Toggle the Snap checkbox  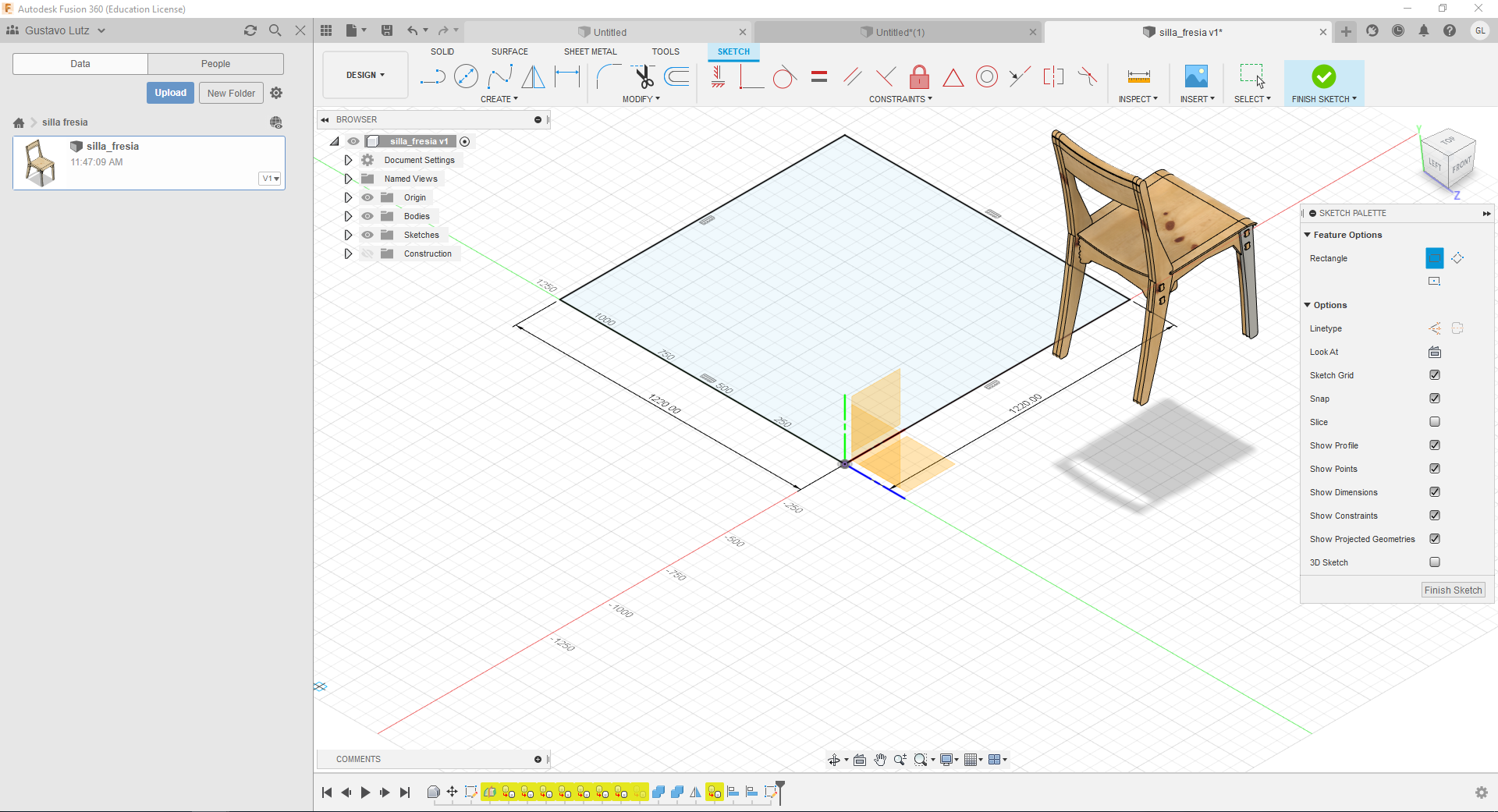(x=1434, y=399)
